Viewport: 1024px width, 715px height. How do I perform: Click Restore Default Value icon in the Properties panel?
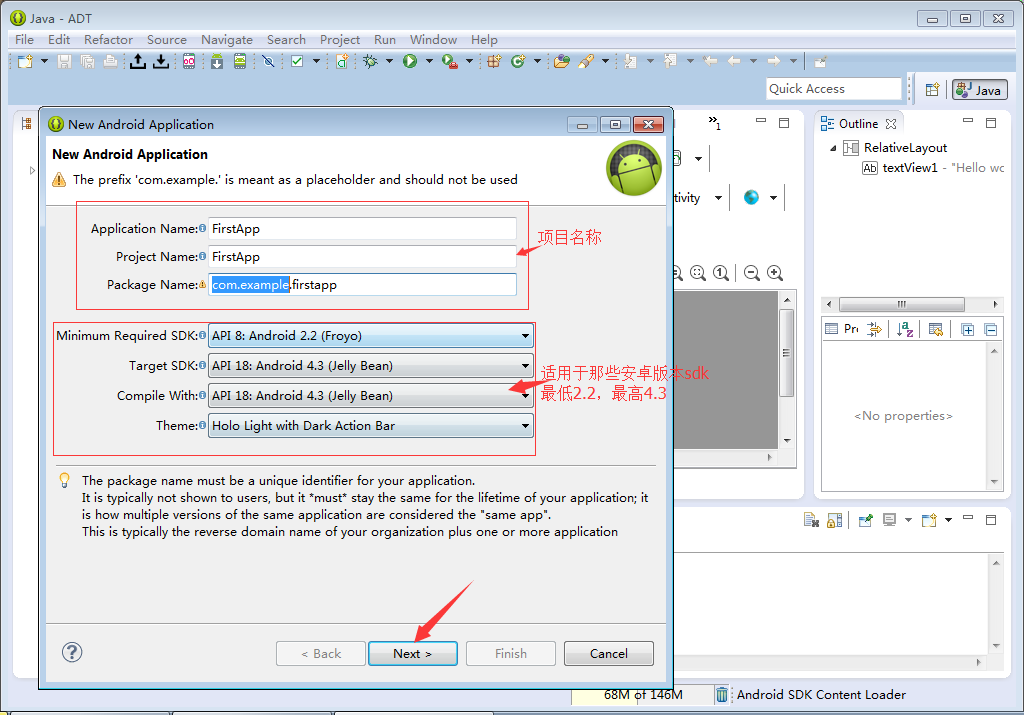936,330
